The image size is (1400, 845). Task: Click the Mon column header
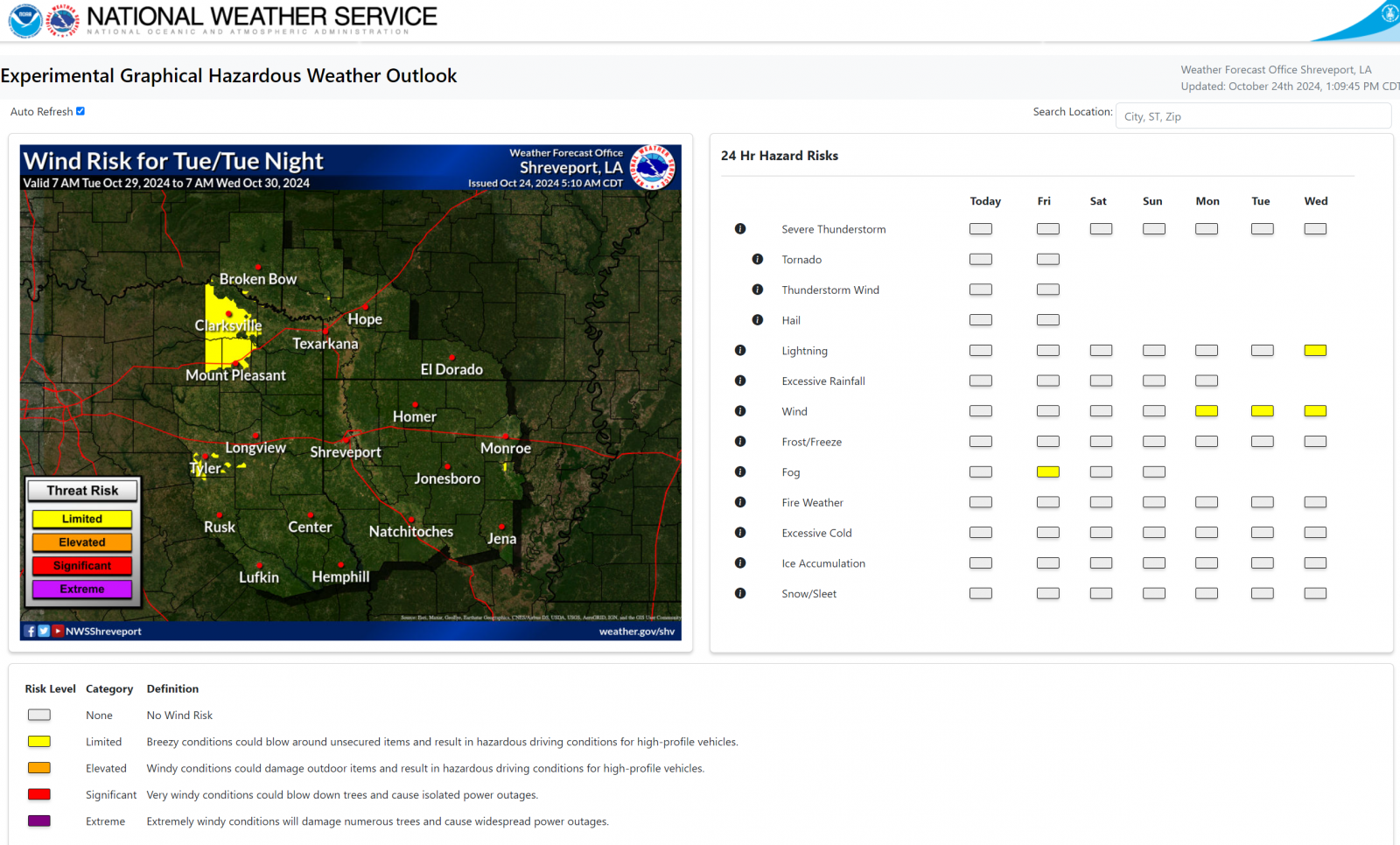click(x=1207, y=201)
